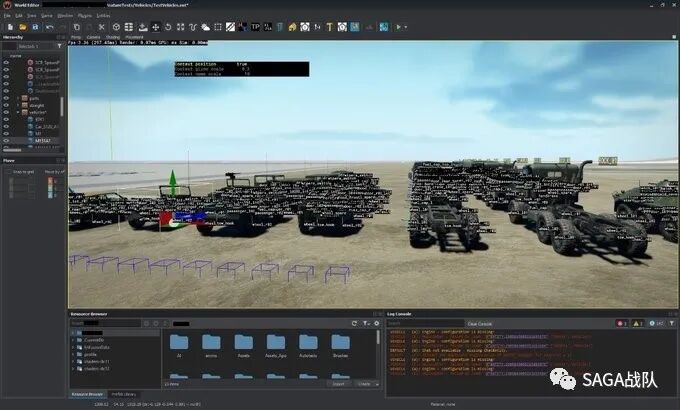Image resolution: width=680 pixels, height=410 pixels.
Task: Click the yellow house toolbar icon
Action: (292, 27)
